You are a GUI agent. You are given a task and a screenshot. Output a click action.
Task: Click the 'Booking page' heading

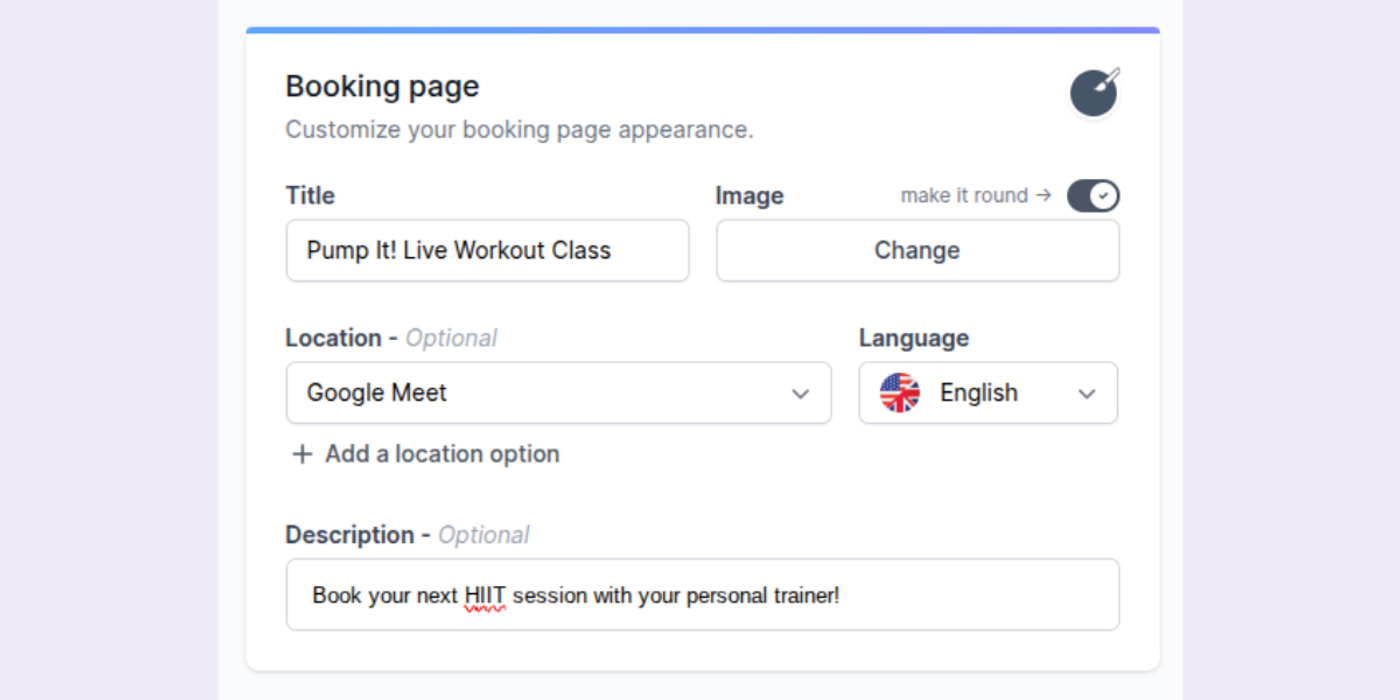click(382, 86)
